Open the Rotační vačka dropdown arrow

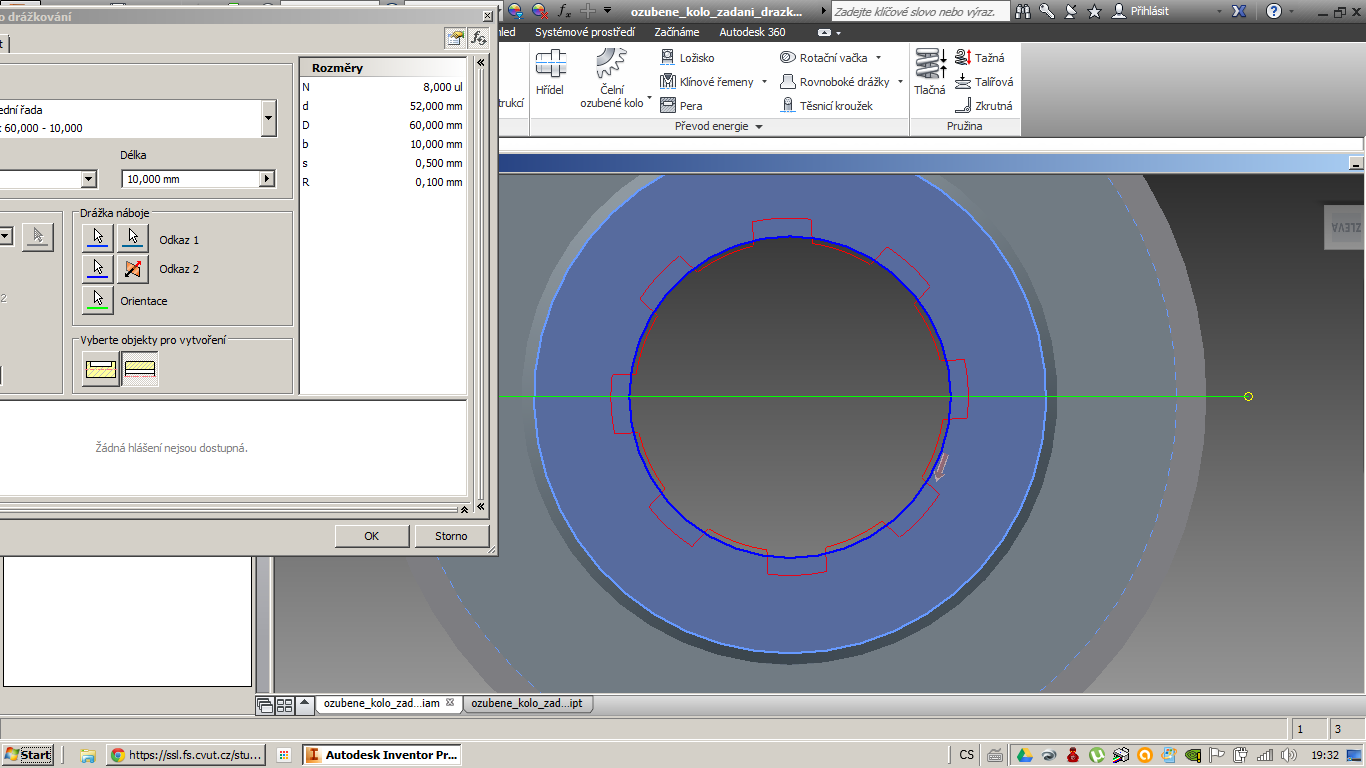pyautogui.click(x=878, y=58)
